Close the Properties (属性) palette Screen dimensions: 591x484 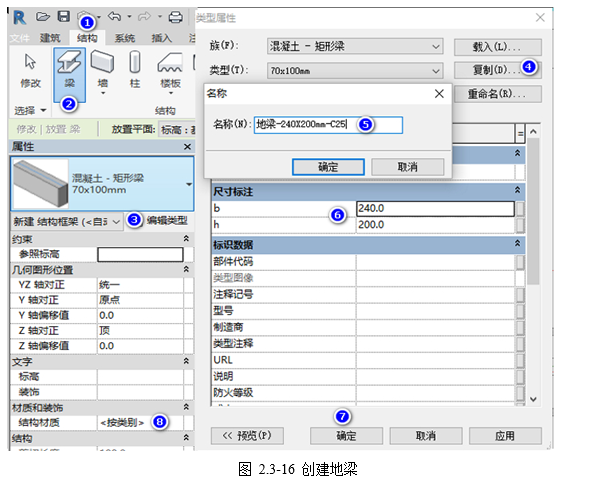click(187, 147)
